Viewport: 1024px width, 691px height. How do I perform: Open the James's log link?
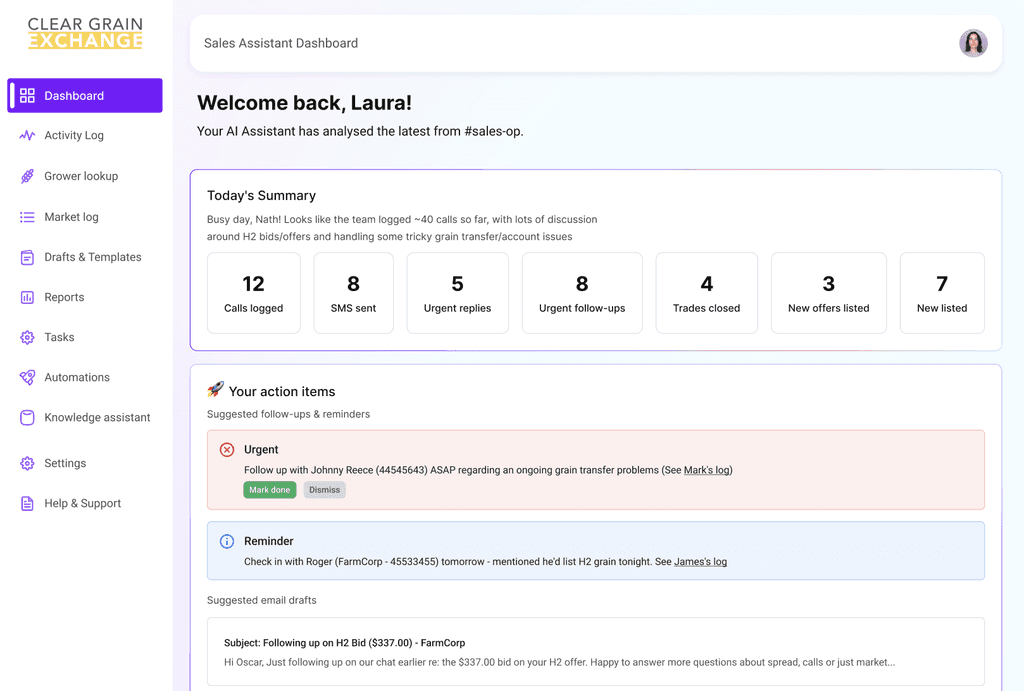[700, 562]
